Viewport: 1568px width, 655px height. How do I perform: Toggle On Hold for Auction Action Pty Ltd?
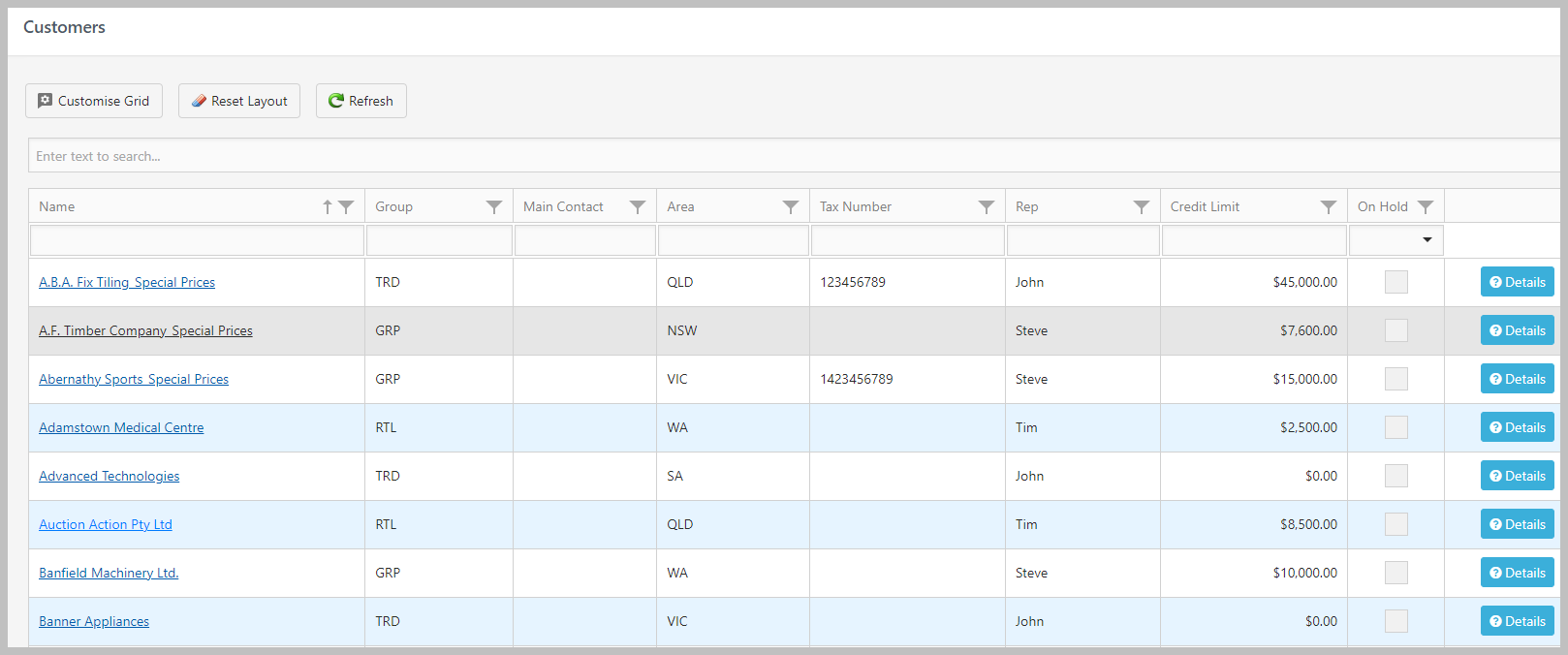pos(1396,524)
